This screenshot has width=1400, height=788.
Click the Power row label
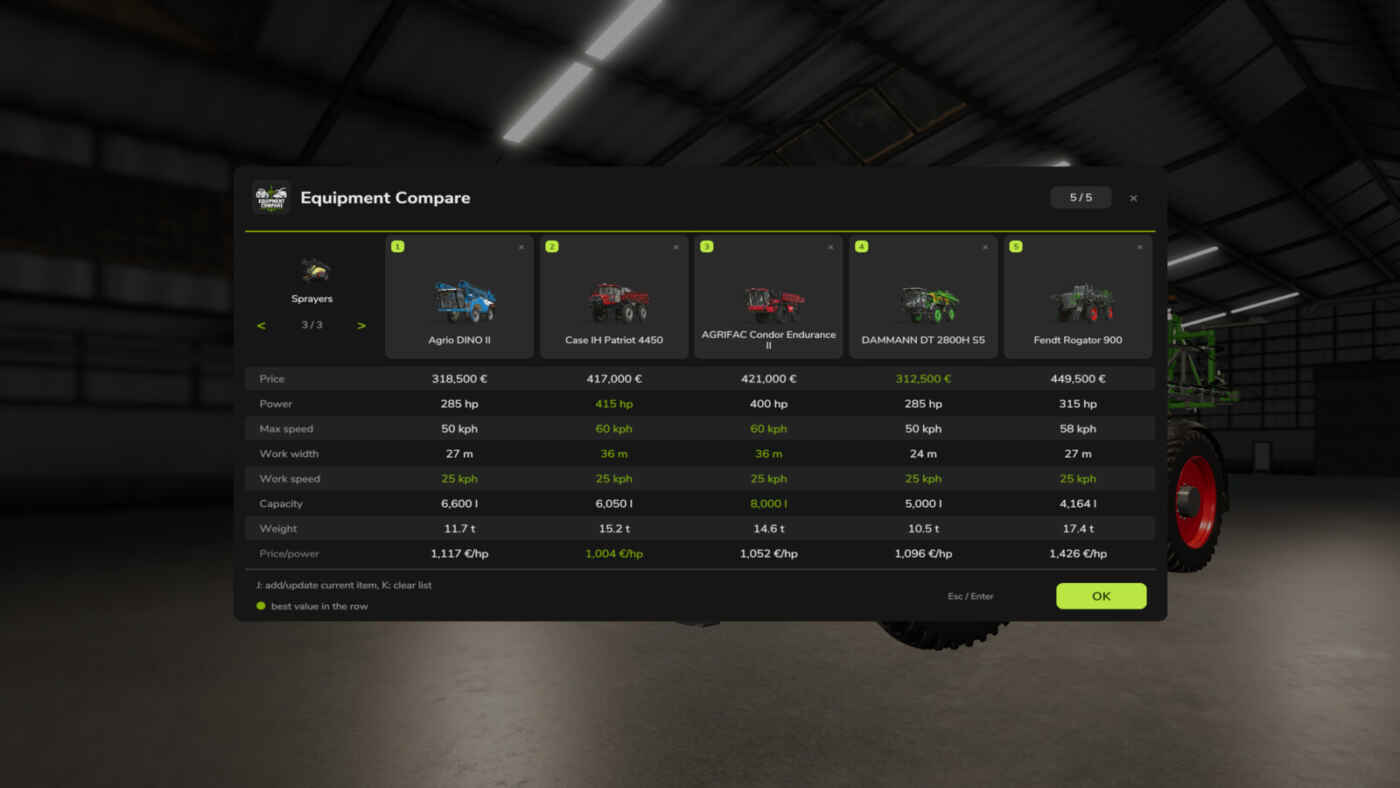(275, 404)
